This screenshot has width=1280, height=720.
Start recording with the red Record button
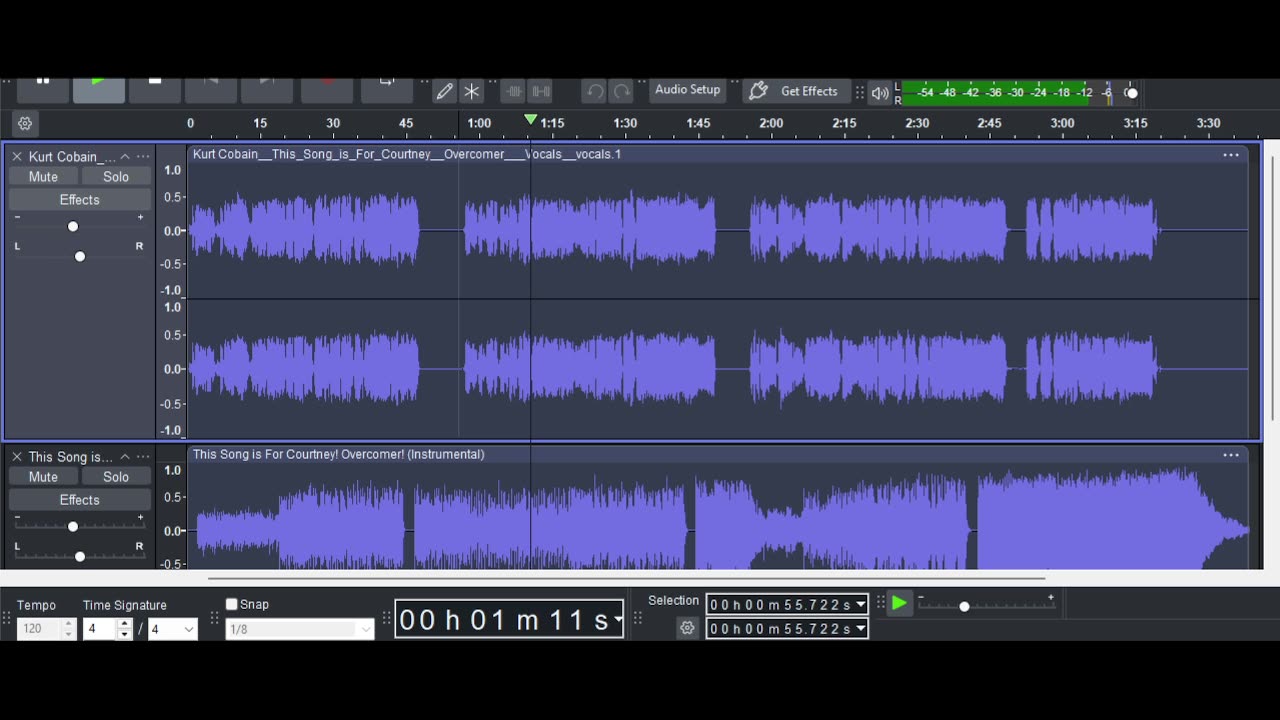[327, 90]
